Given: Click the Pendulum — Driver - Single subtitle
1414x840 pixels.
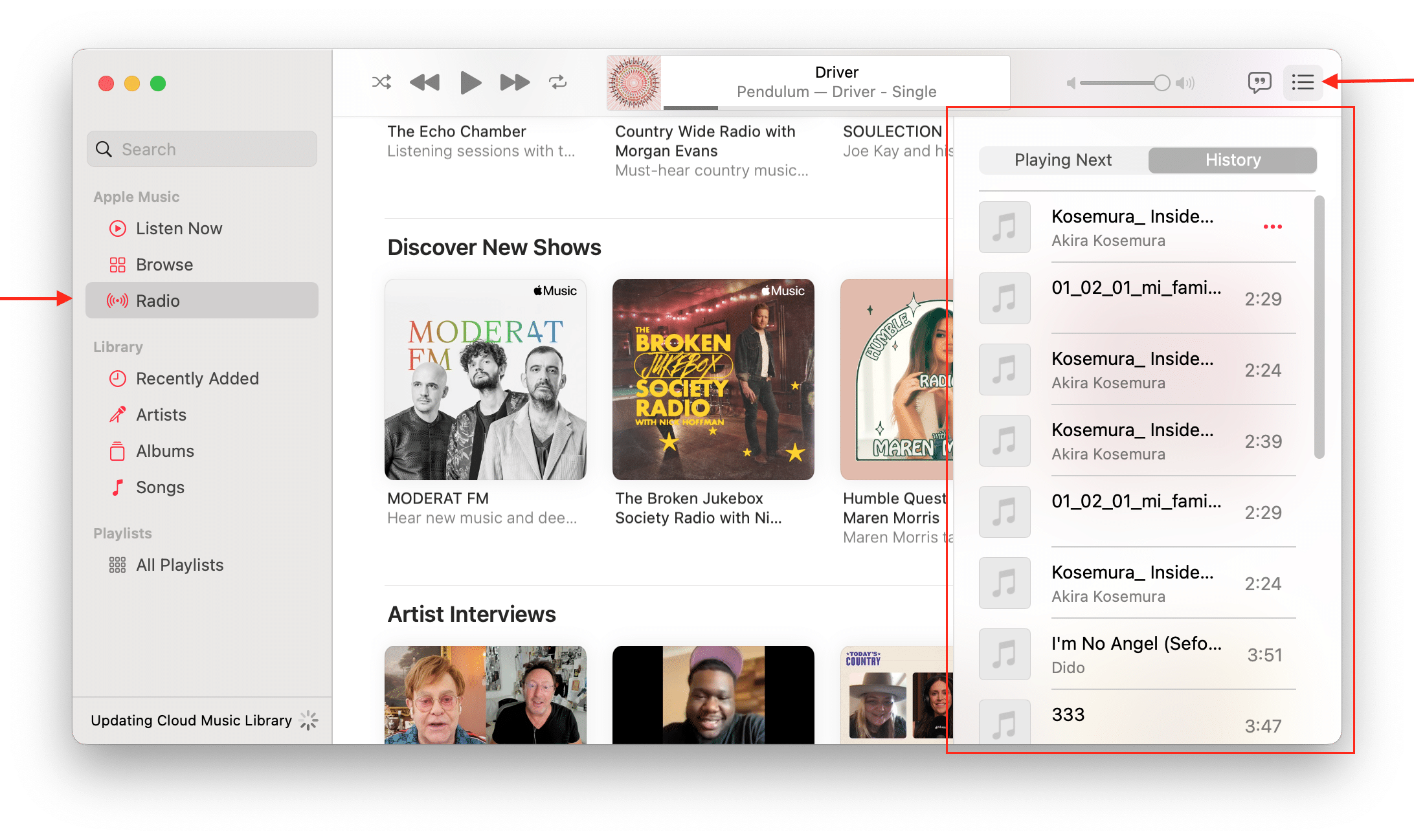Looking at the screenshot, I should (x=836, y=92).
